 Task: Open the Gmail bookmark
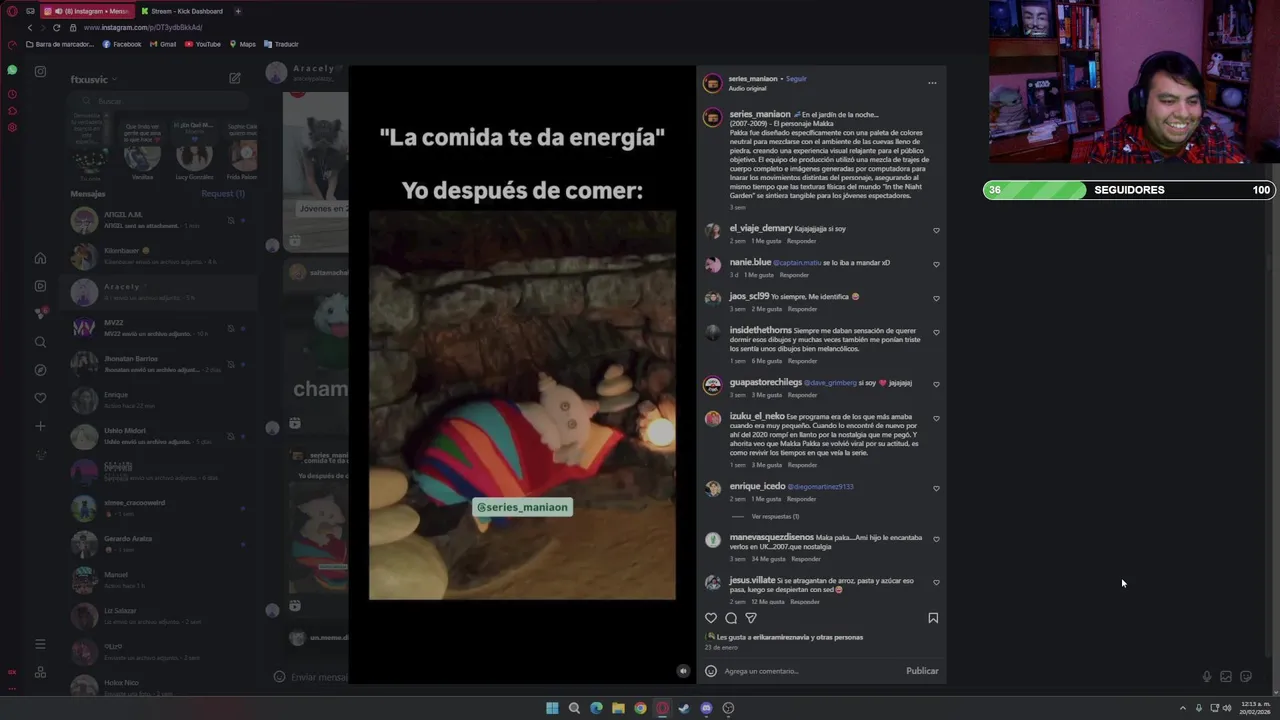pos(163,44)
